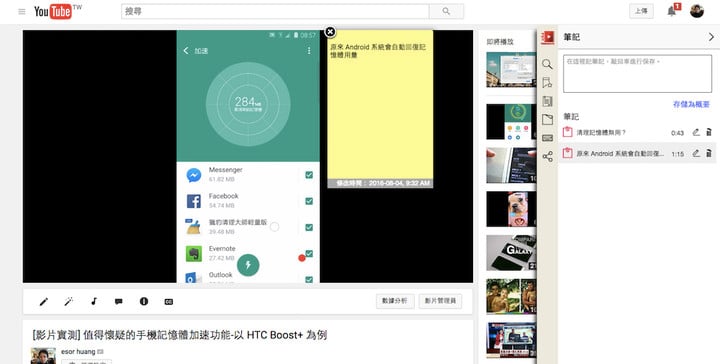Open the second up-next thumbnail with green screen
The image size is (720, 364).
coord(511,122)
